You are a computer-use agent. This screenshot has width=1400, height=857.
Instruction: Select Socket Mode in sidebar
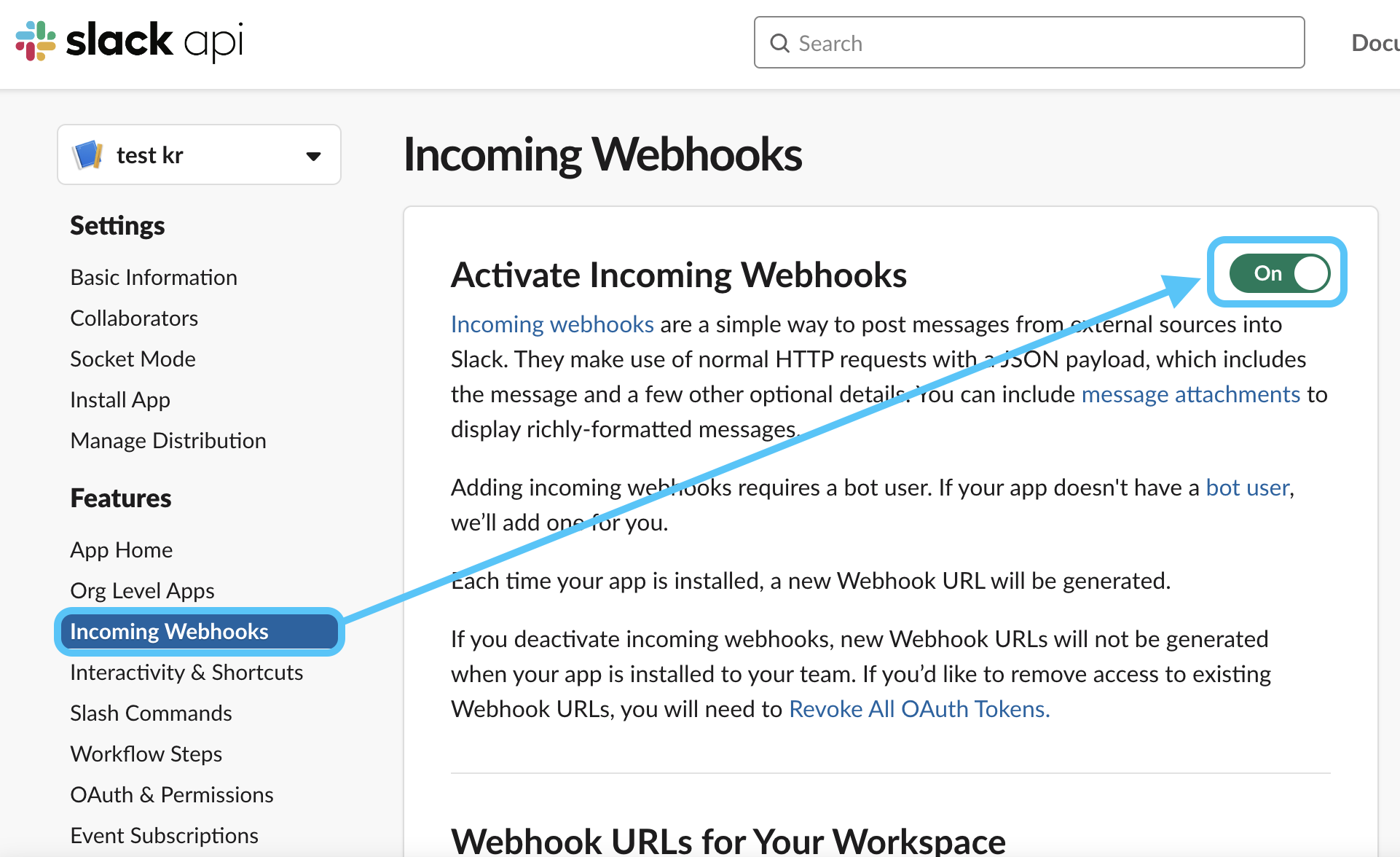(133, 359)
